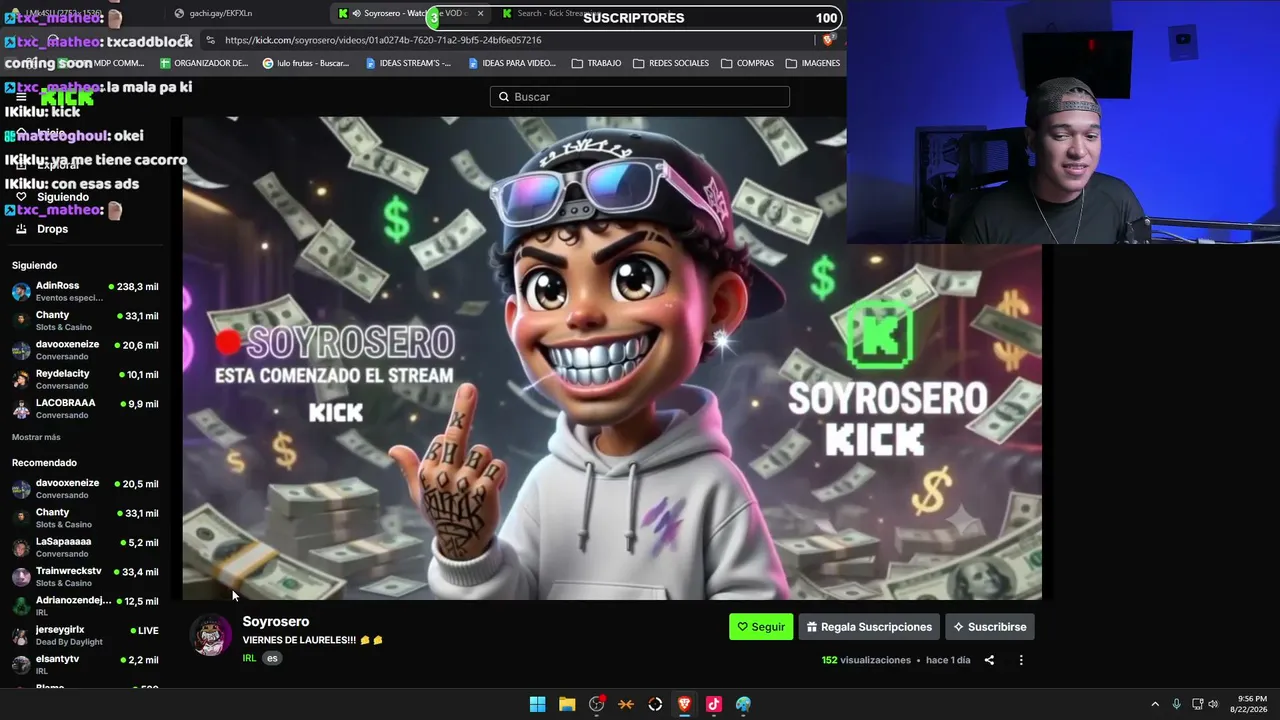The height and width of the screenshot is (720, 1280).
Task: Click the microphone system tray icon
Action: 1176,704
